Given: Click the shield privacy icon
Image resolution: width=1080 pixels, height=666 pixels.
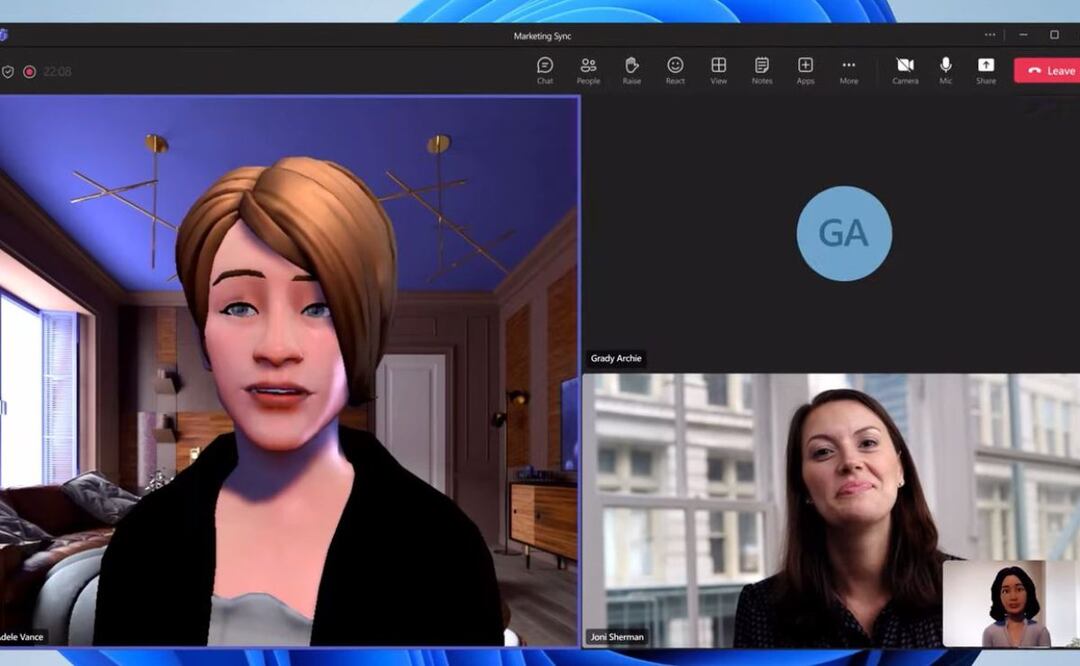Looking at the screenshot, I should pos(8,72).
